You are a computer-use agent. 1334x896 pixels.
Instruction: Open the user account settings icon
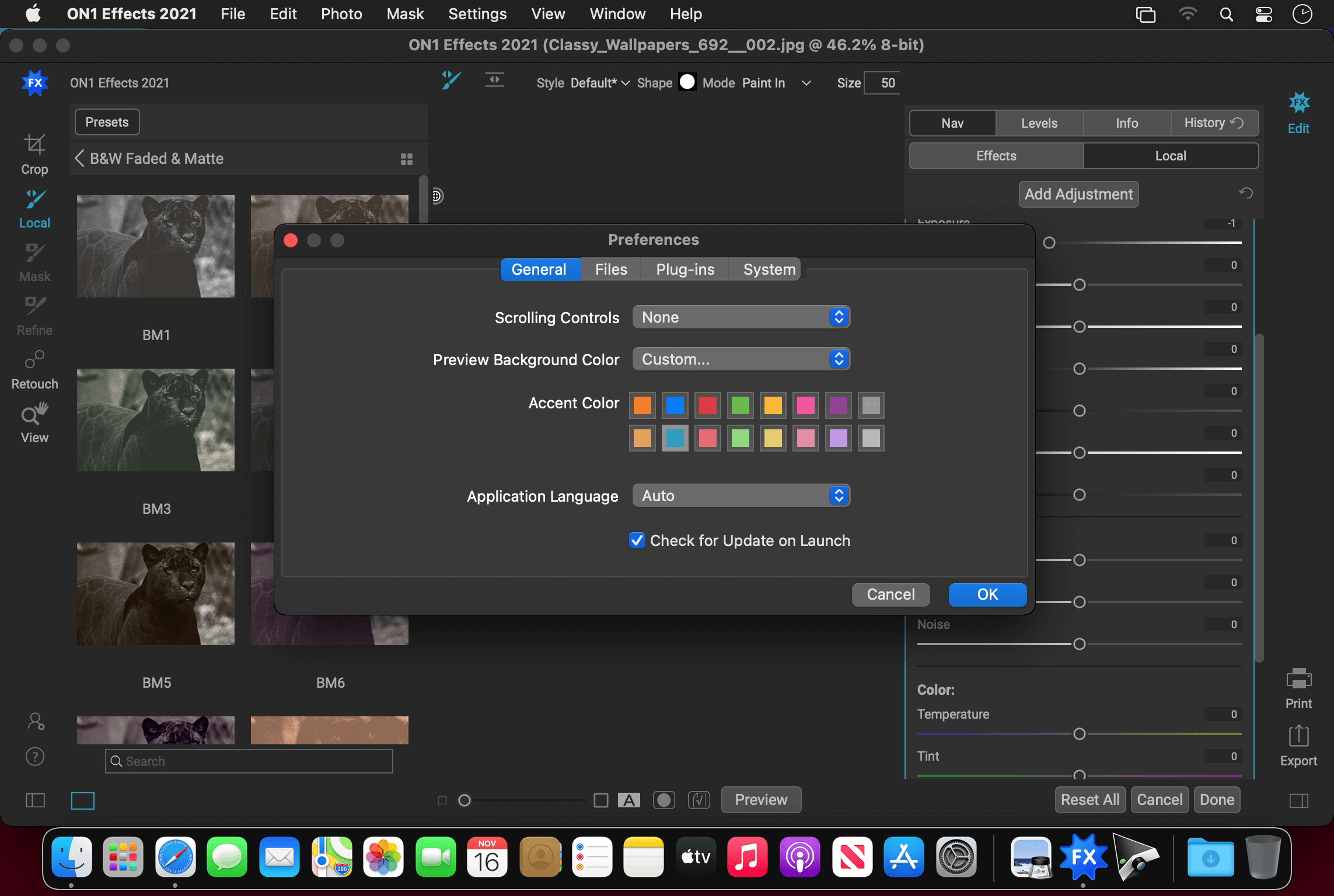(35, 722)
